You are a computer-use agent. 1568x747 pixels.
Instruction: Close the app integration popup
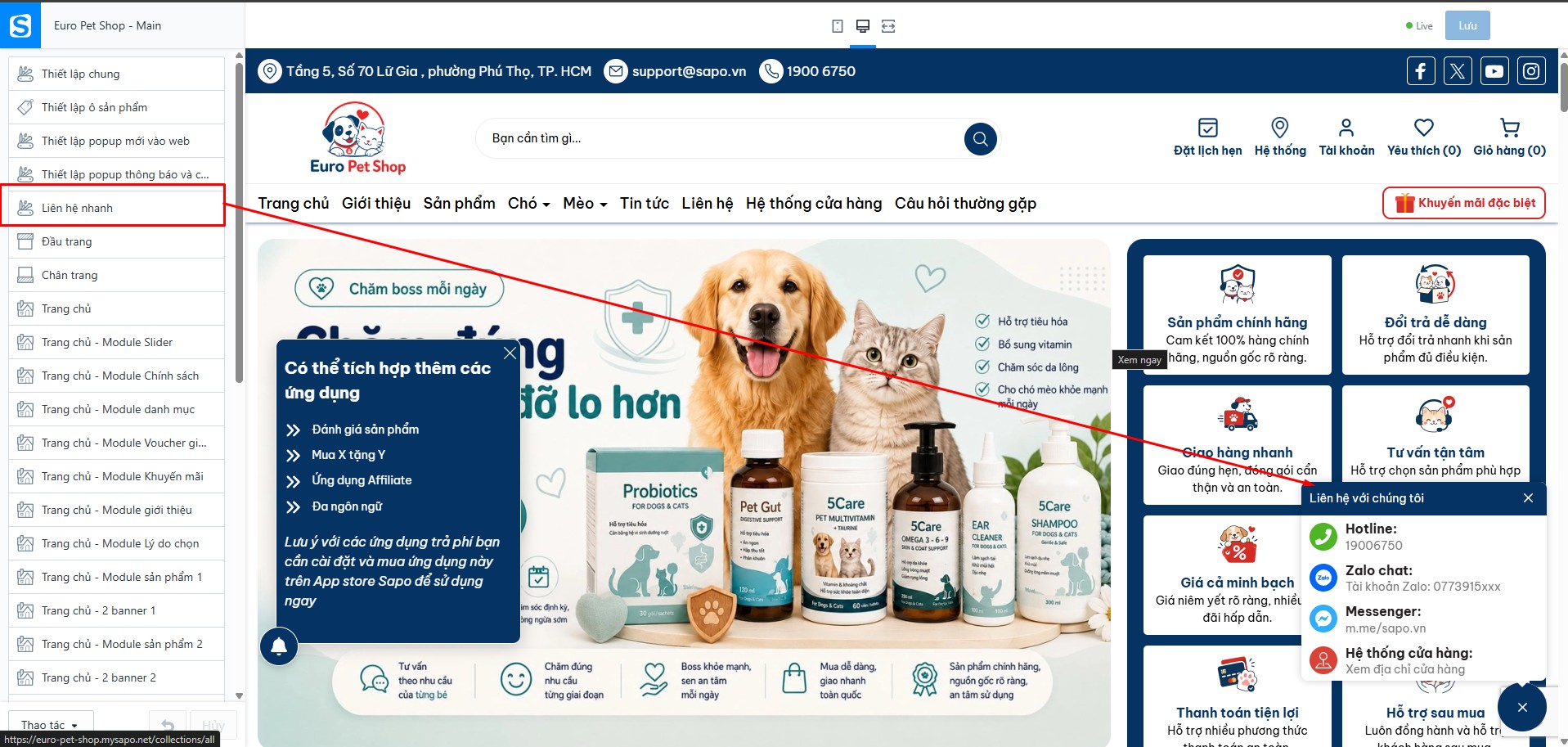click(510, 353)
